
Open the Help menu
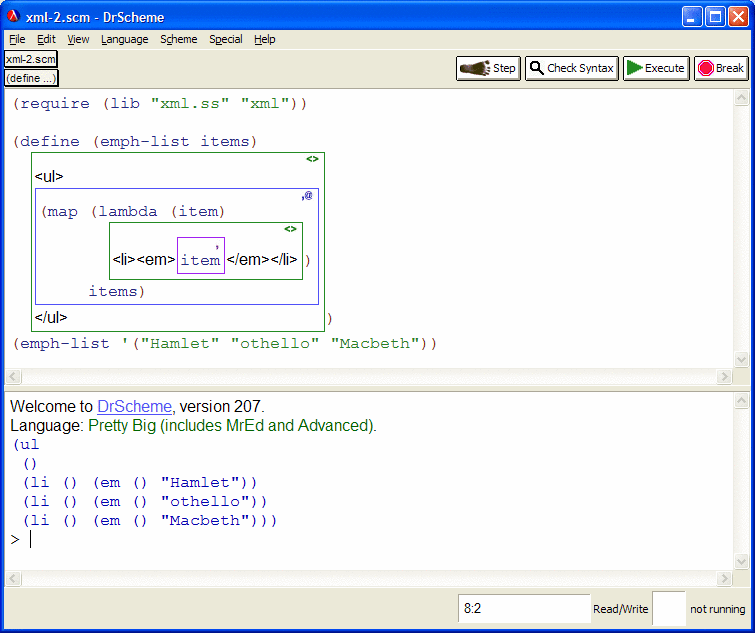click(264, 39)
